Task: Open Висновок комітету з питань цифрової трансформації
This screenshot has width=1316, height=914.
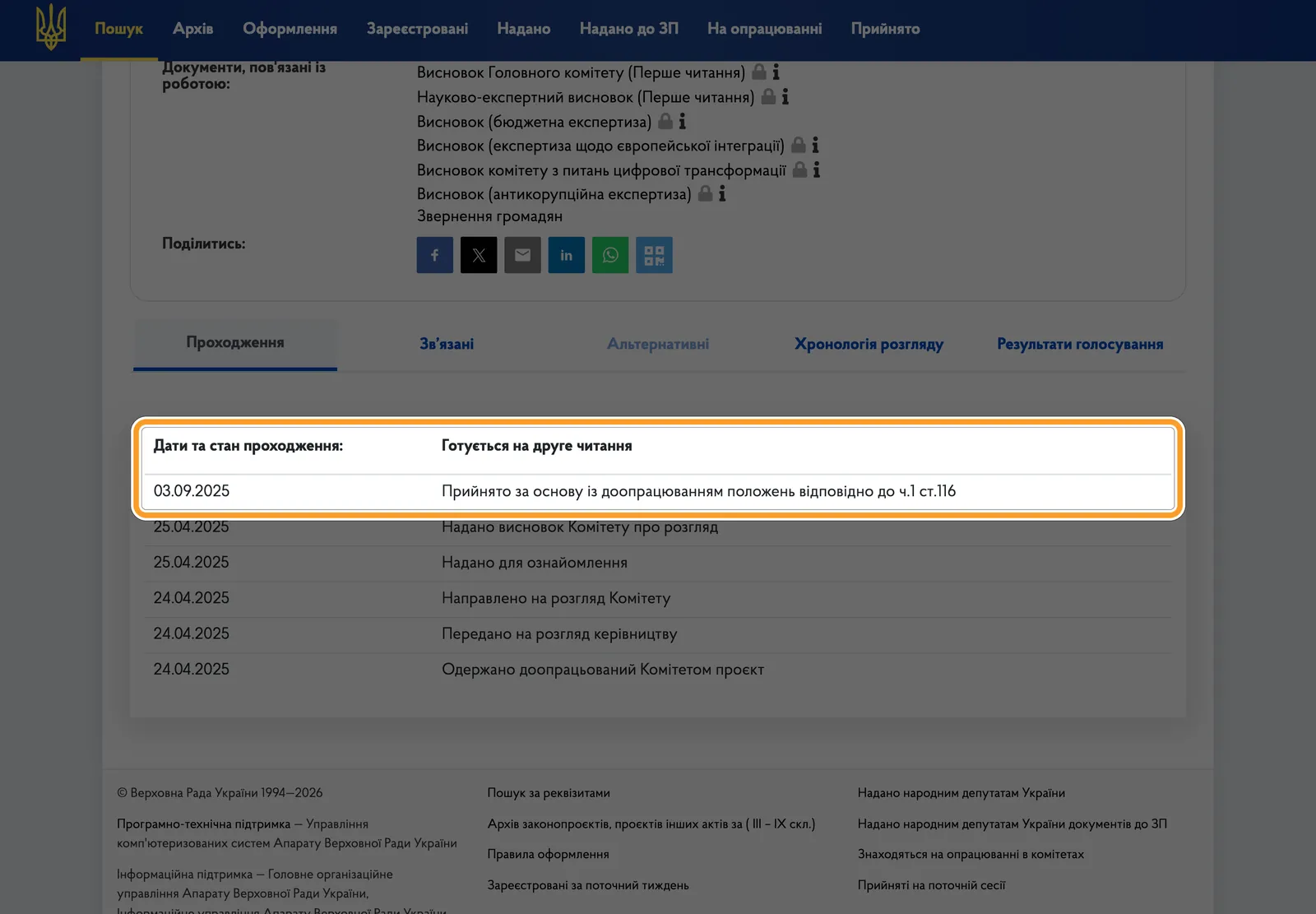Action: 601,170
